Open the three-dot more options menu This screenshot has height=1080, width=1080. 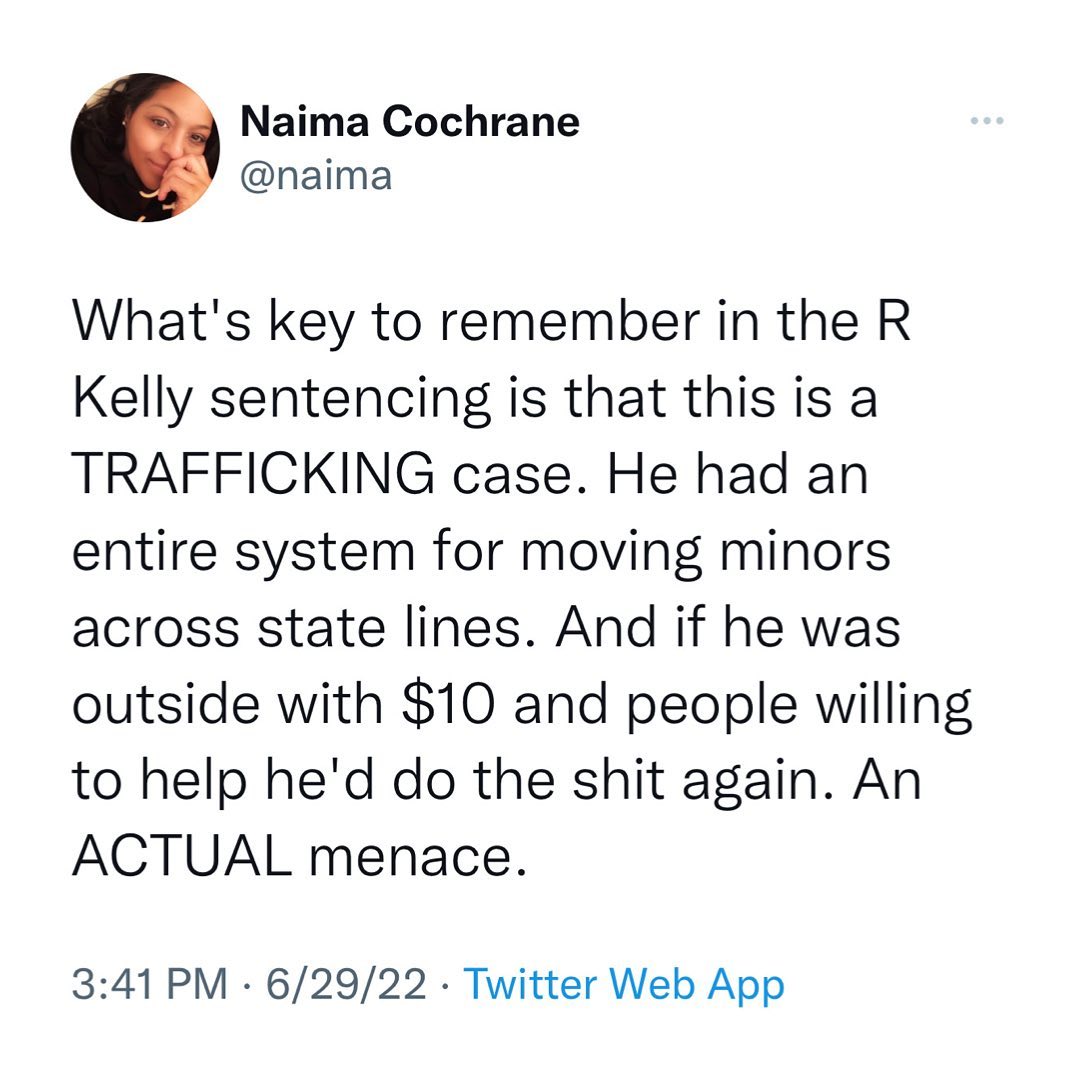pos(986,122)
